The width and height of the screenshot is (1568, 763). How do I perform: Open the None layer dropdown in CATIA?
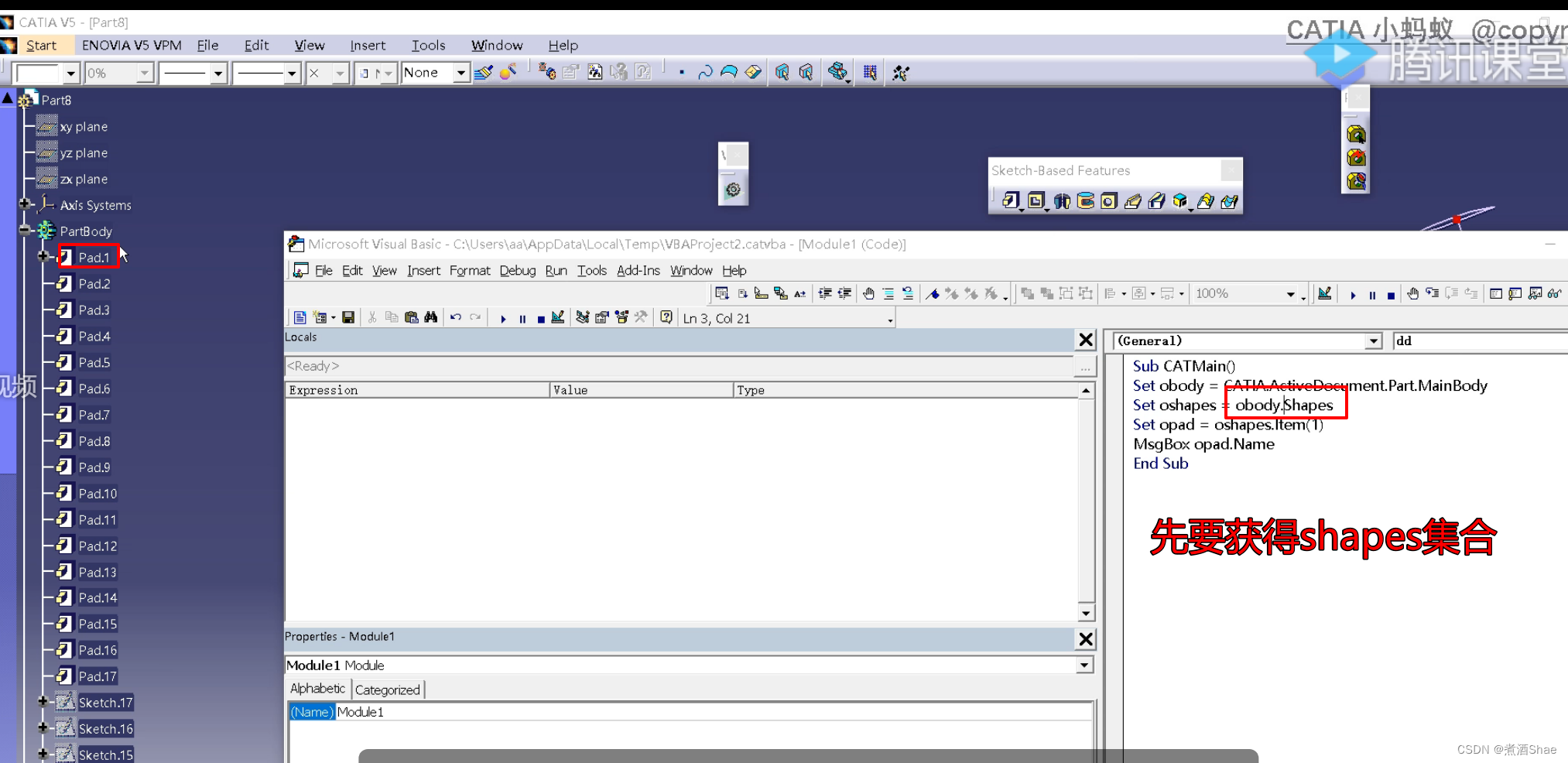tap(461, 73)
